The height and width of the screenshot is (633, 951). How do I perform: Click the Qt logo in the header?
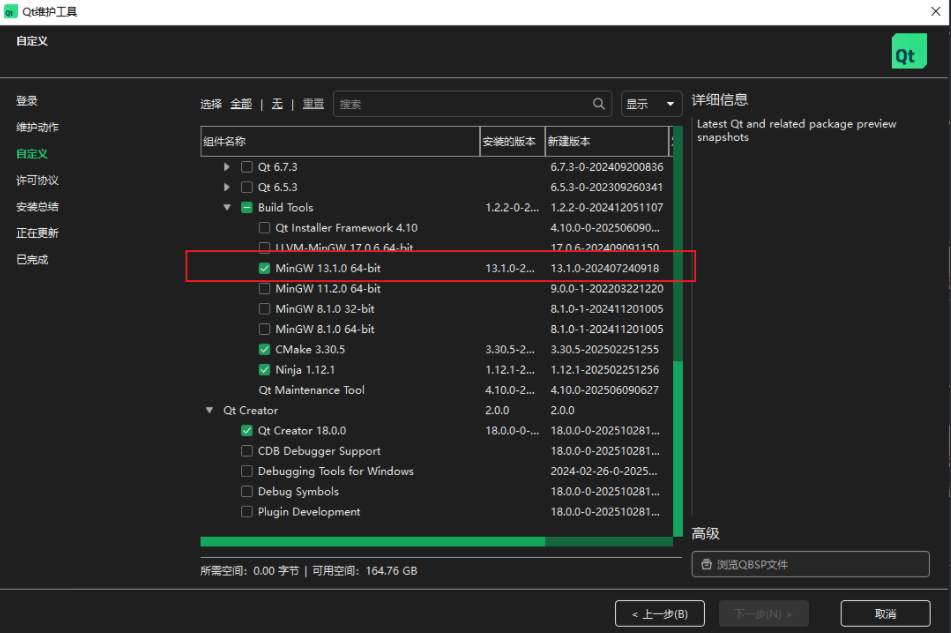[909, 51]
